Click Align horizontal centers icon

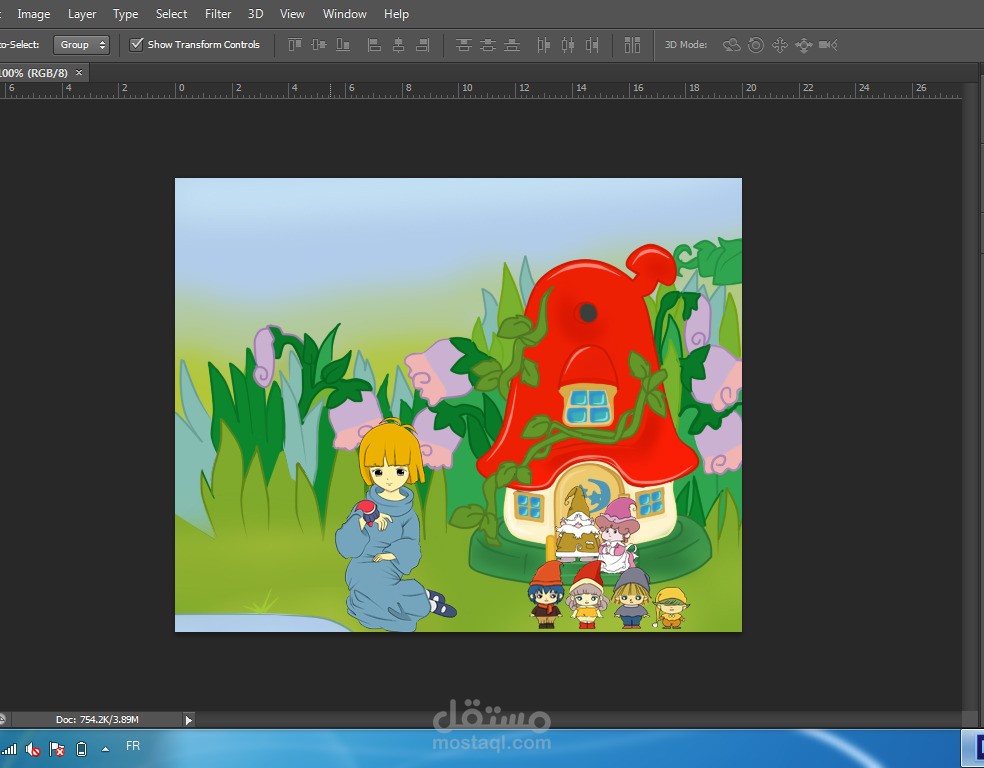click(x=398, y=45)
